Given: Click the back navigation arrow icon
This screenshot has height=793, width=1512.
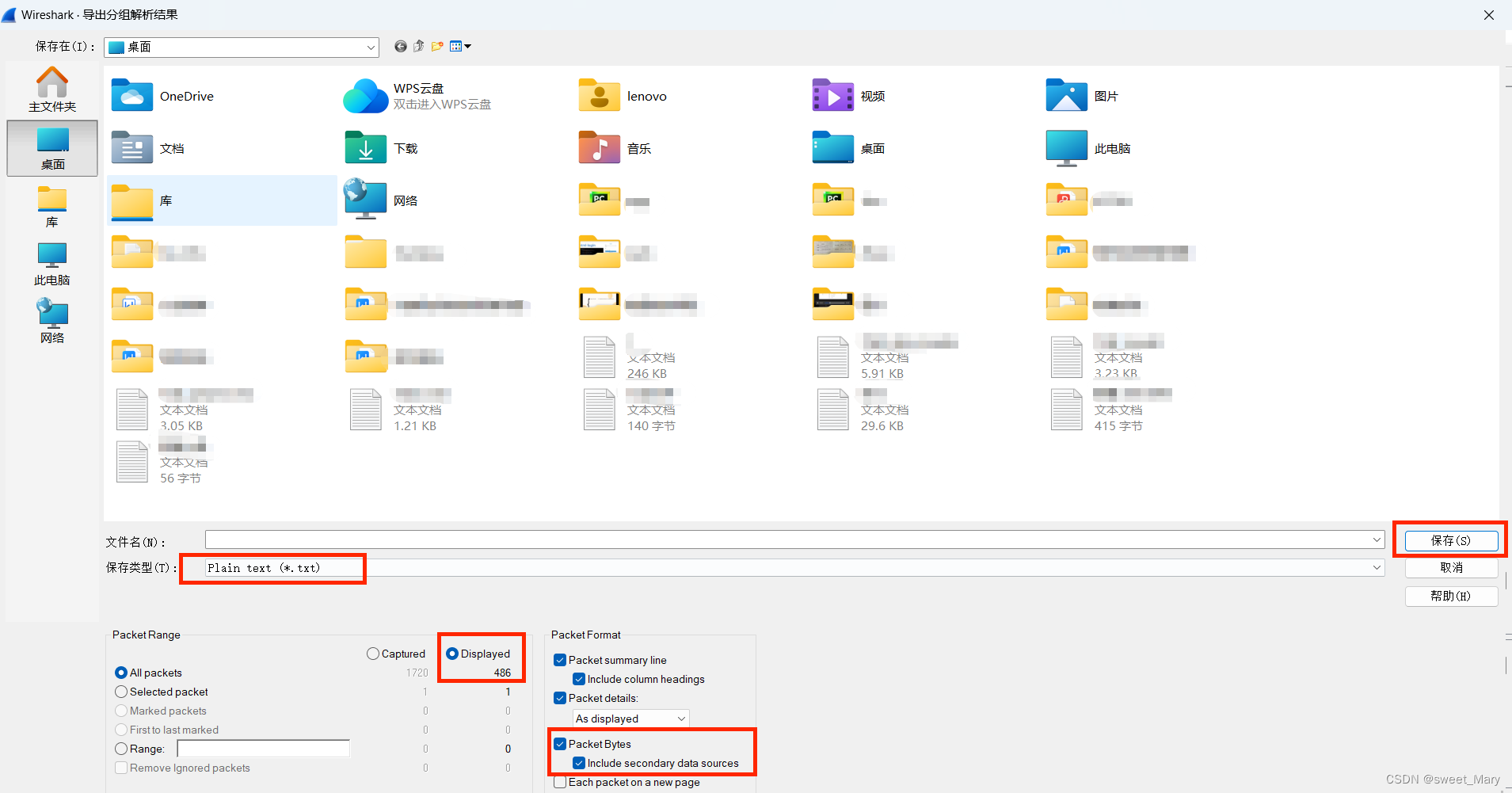Looking at the screenshot, I should 400,47.
